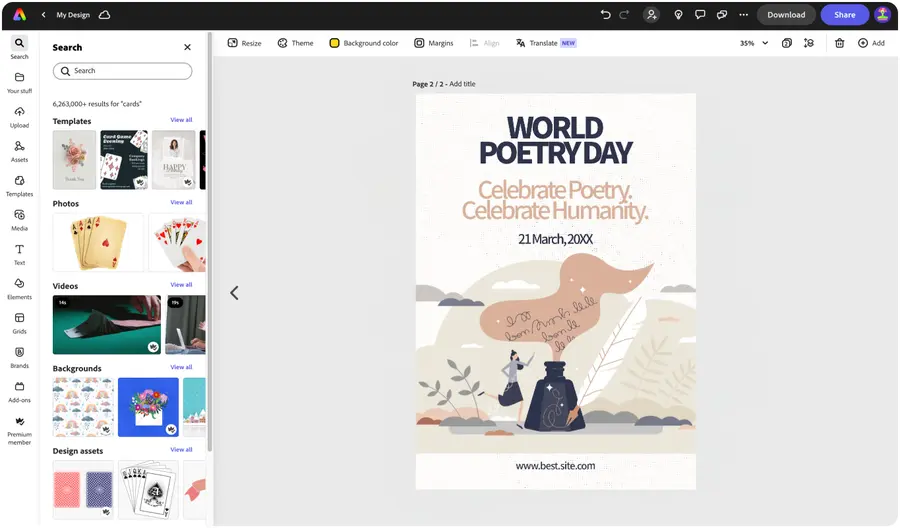The image size is (900, 528).
Task: Open the yellow Background color swatch
Action: 334,43
